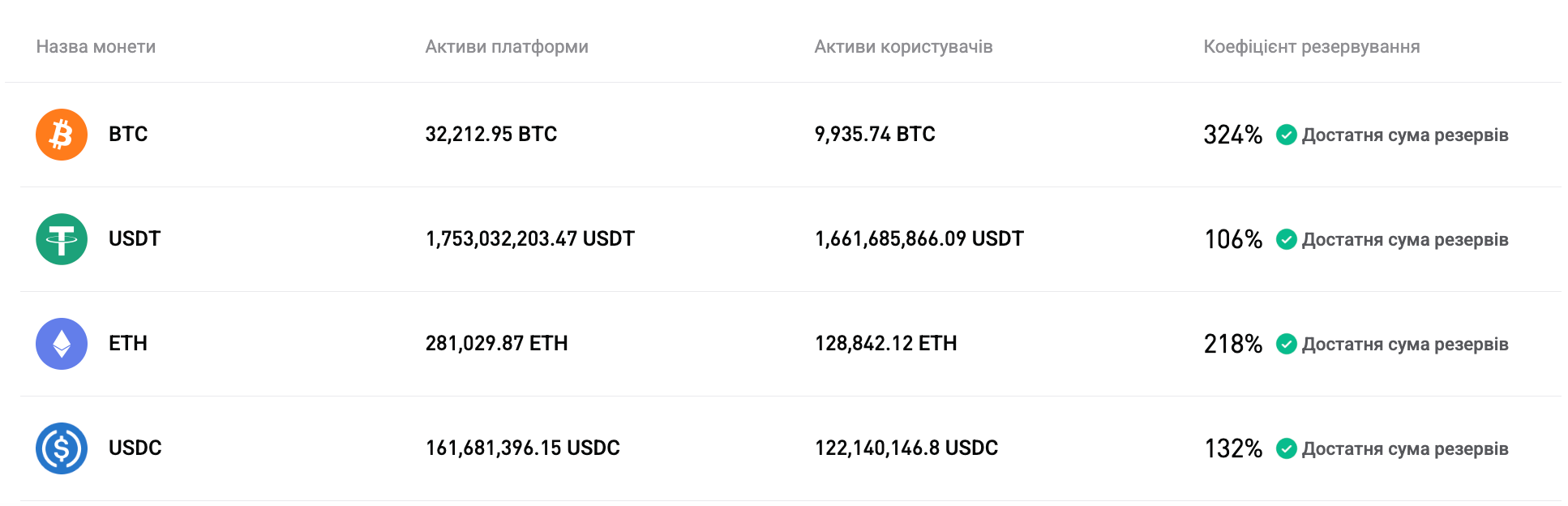Click the green checkmark on the USDT row
1568x506 pixels.
[1287, 240]
